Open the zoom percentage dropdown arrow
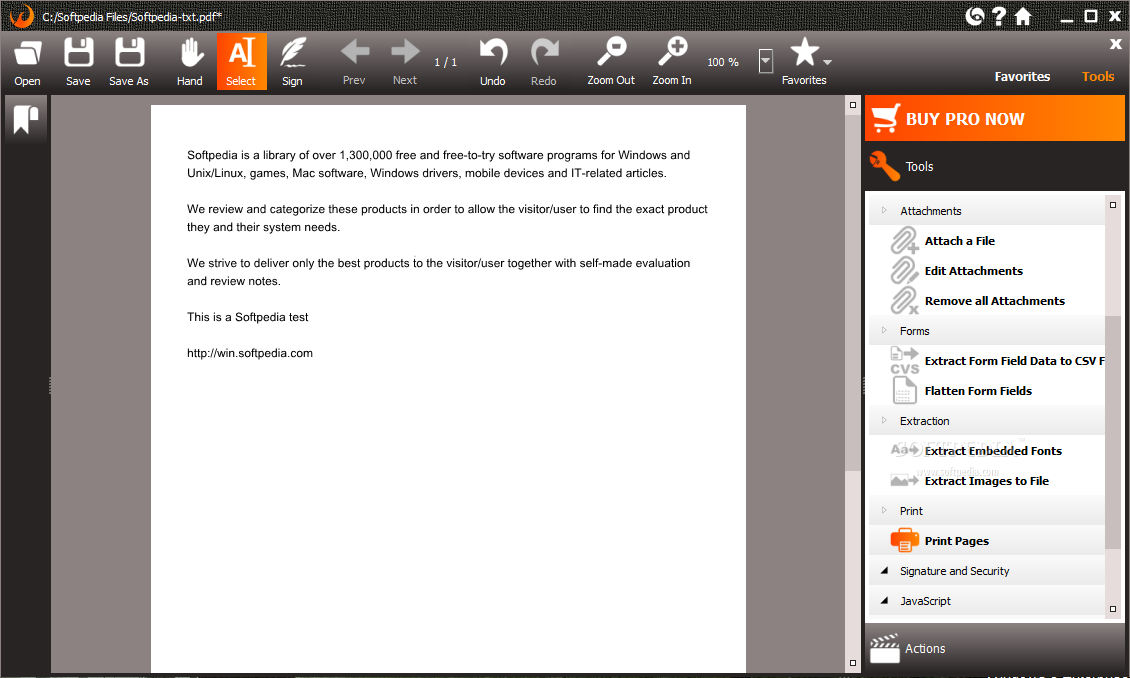The width and height of the screenshot is (1130, 678). 765,61
